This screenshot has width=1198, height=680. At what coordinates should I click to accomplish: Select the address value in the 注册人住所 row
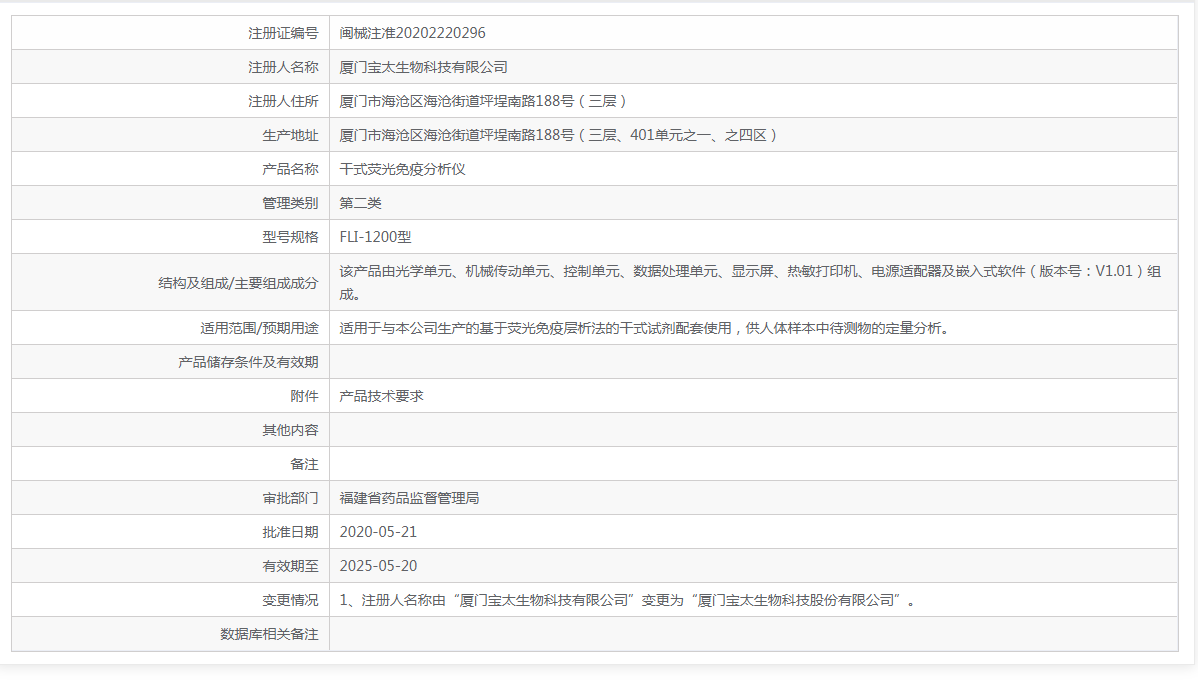483,101
